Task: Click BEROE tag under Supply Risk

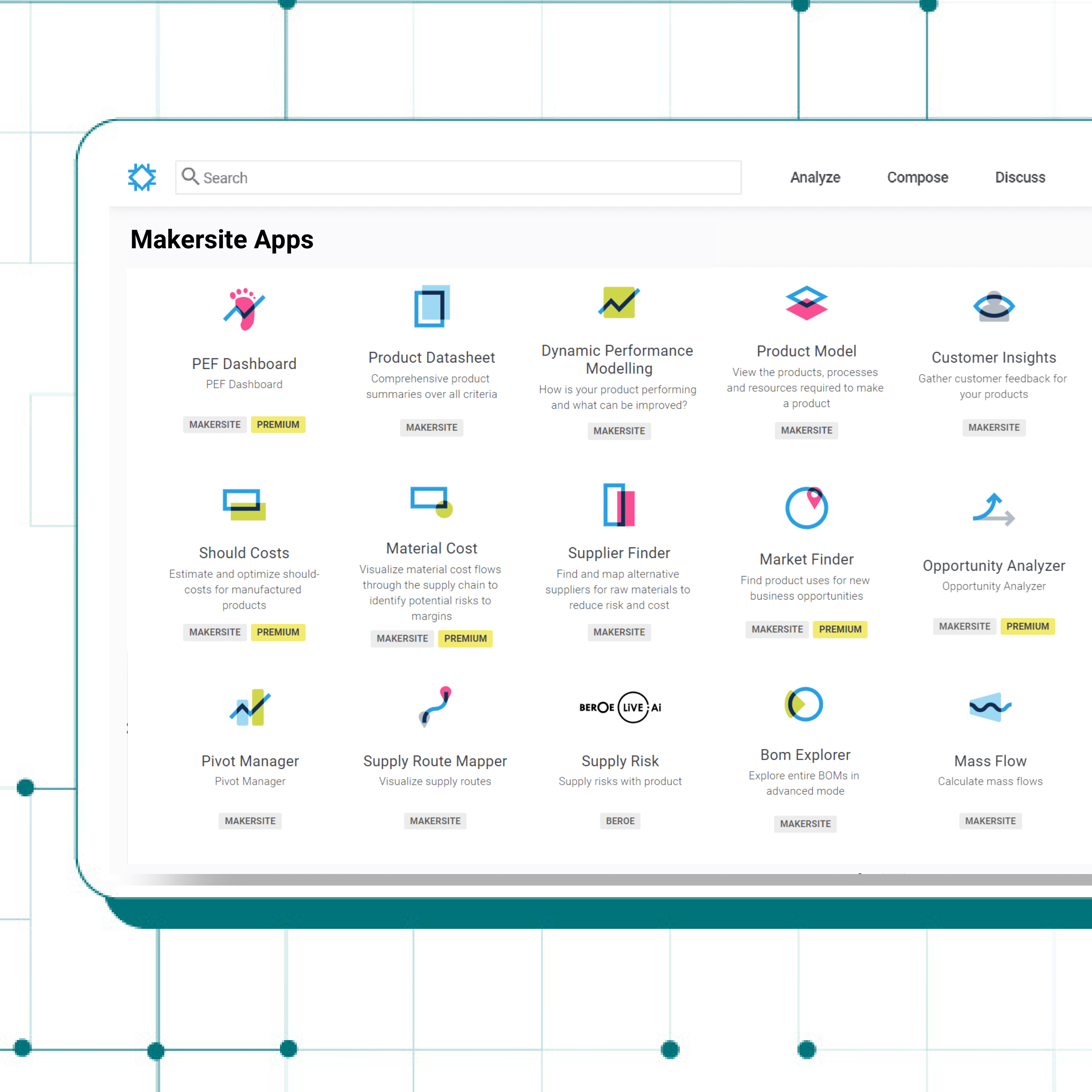Action: coord(620,821)
